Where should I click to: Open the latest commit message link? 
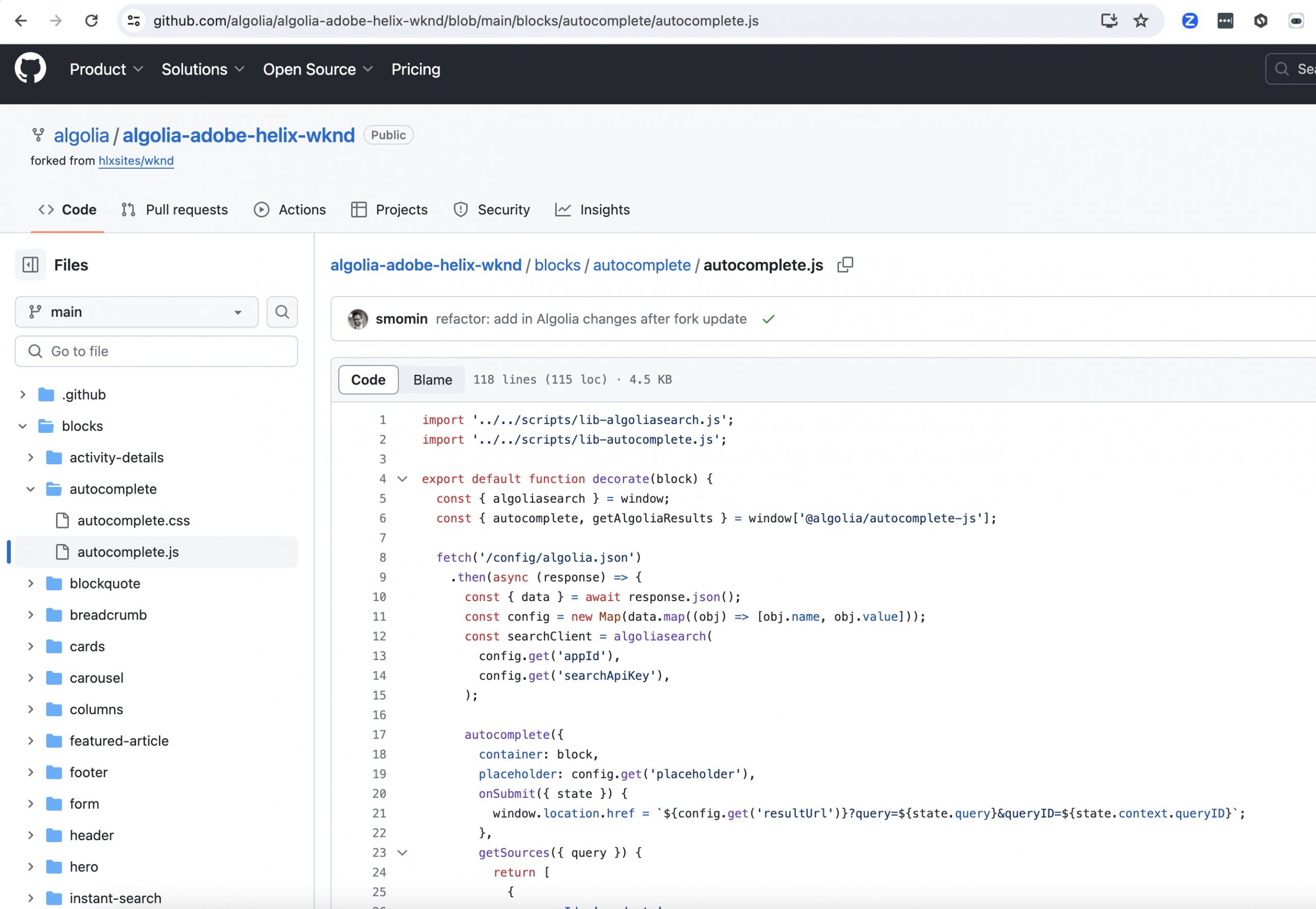pos(591,319)
